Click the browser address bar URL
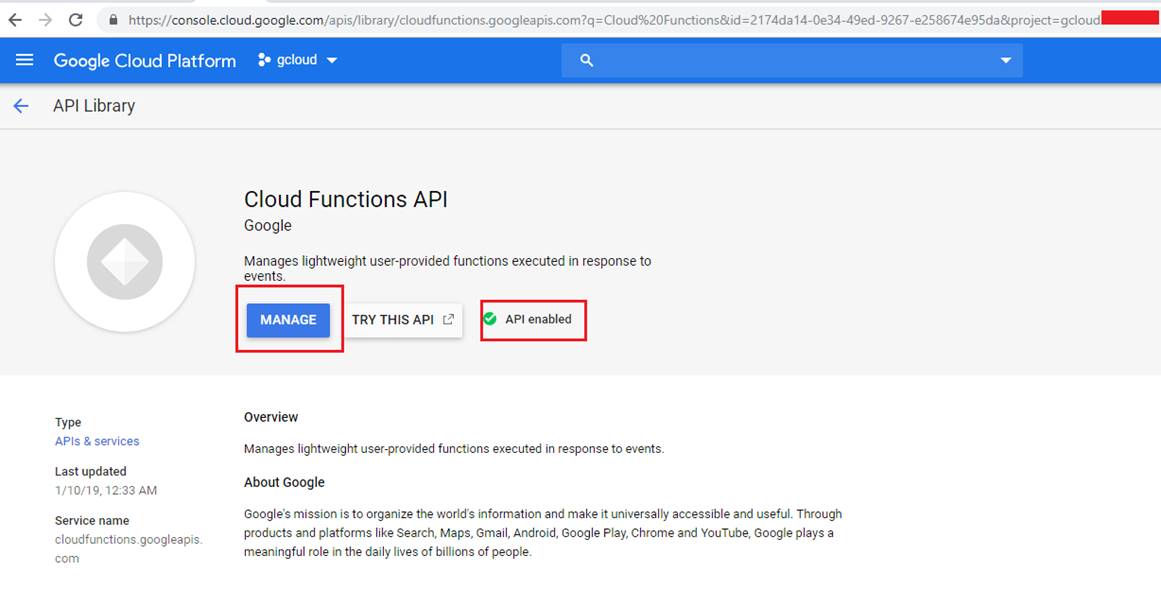 coord(615,20)
